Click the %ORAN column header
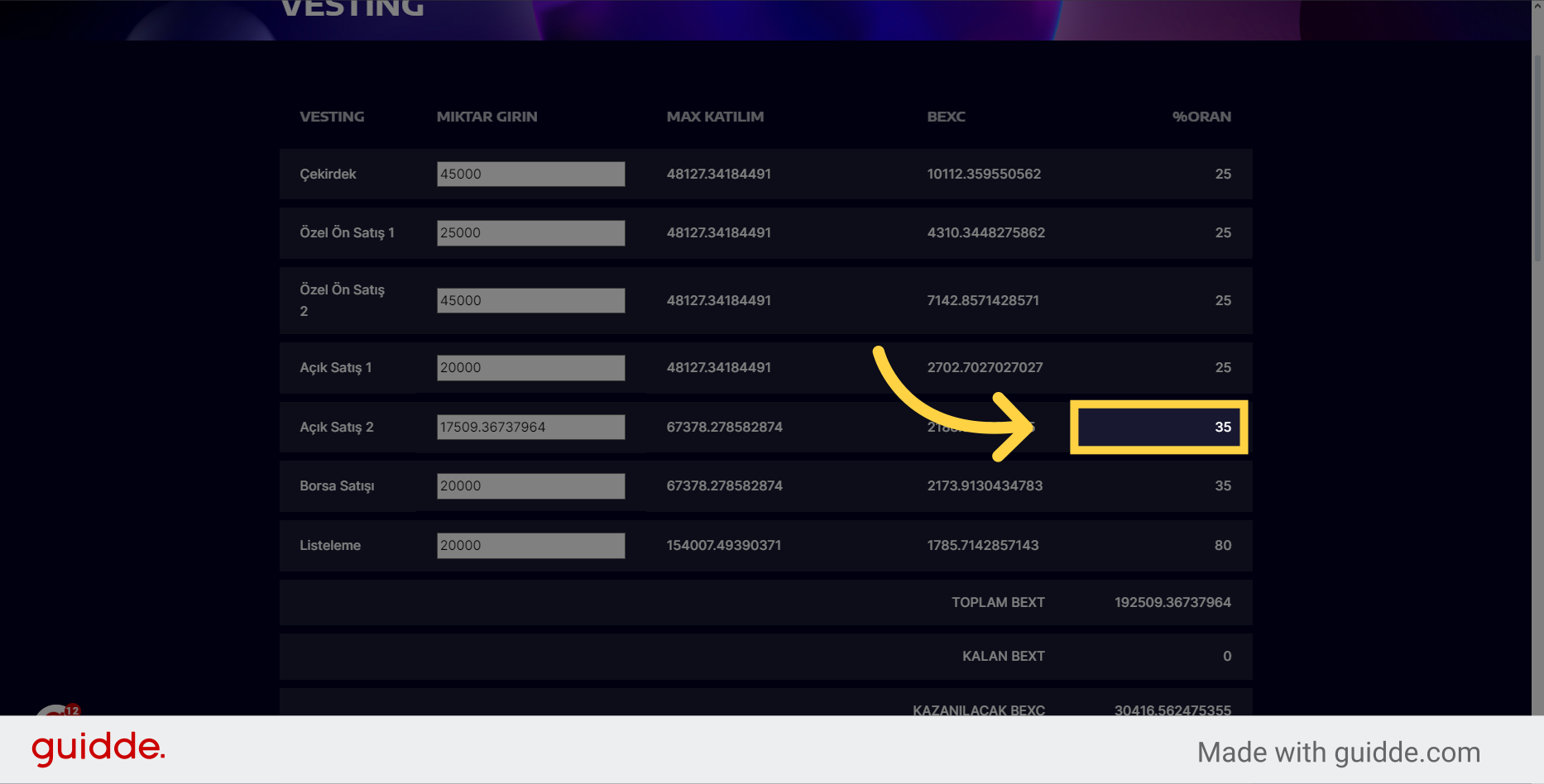This screenshot has width=1544, height=784. pos(1201,117)
